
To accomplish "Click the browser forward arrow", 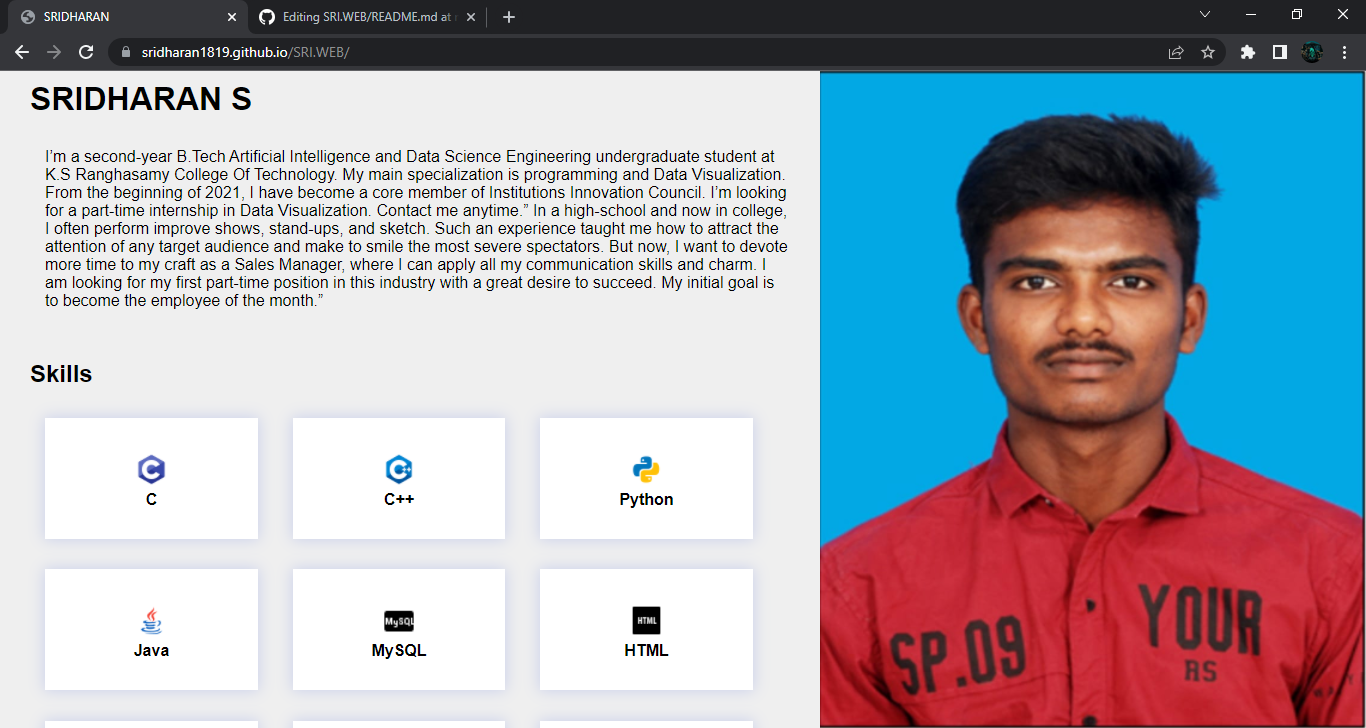I will 54,52.
